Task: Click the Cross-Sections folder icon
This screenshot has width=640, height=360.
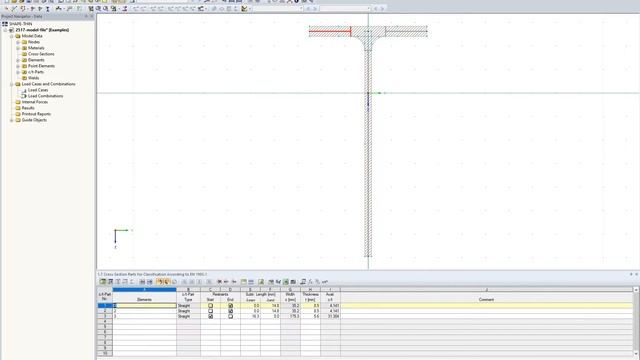Action: (24, 54)
